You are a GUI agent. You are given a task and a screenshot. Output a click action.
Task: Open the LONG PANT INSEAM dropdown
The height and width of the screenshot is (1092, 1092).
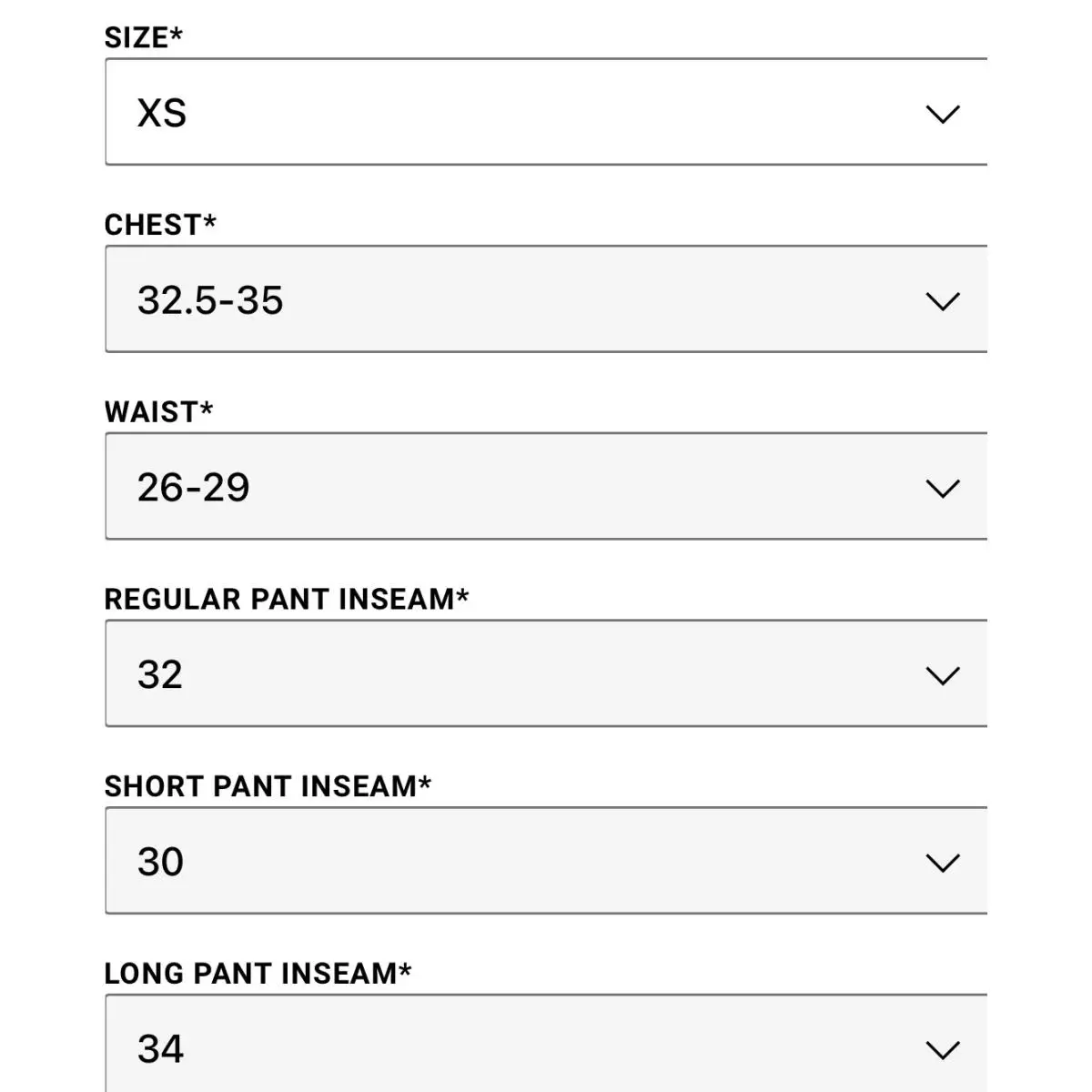(x=546, y=1043)
